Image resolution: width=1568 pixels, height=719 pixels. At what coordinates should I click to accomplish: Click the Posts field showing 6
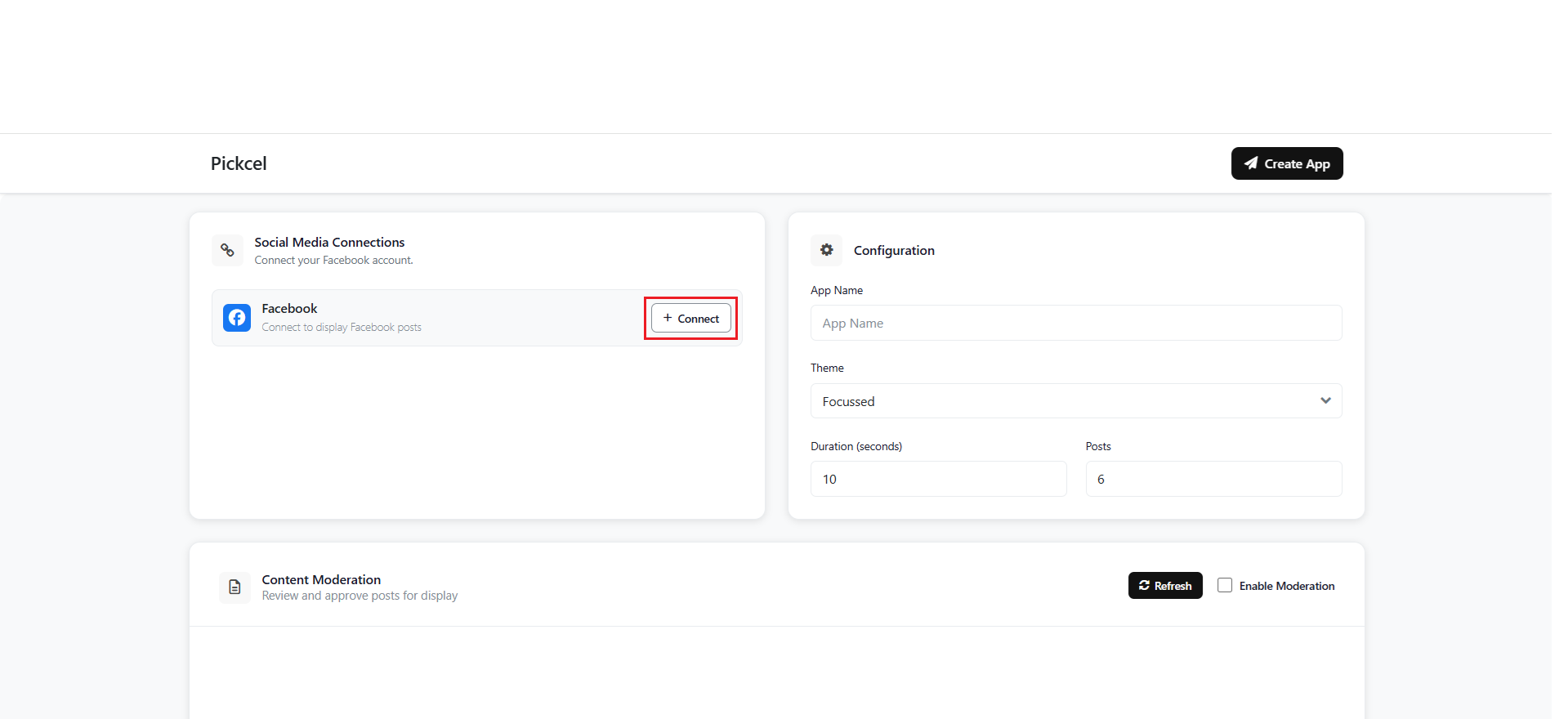[x=1213, y=479]
